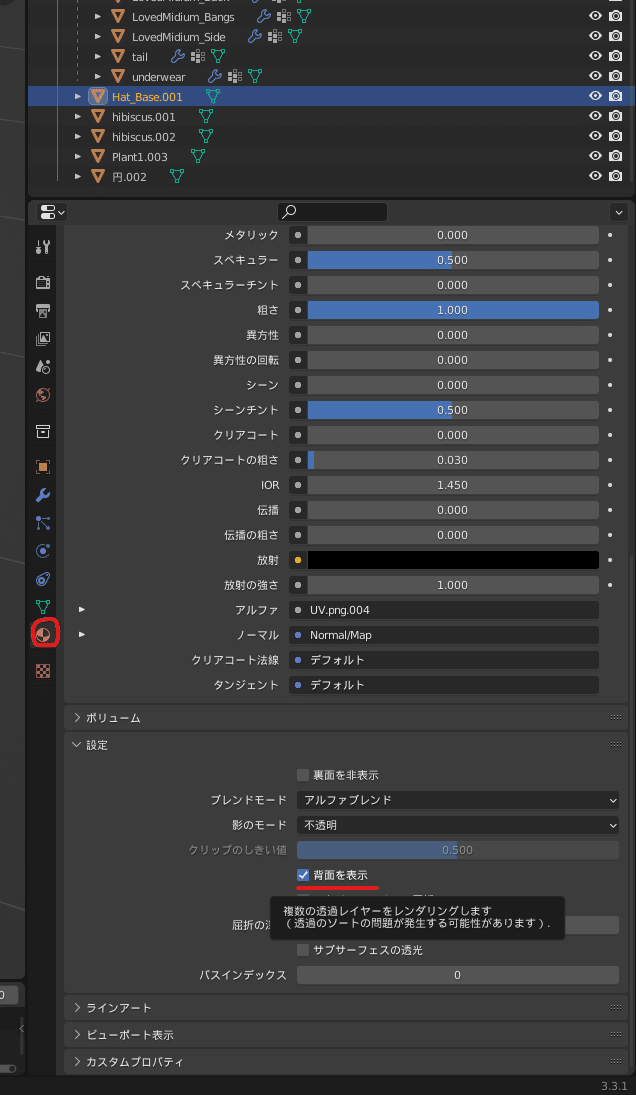Viewport: 636px width, 1095px height.
Task: Uncheck the 背面を表示 checkbox
Action: [303, 875]
